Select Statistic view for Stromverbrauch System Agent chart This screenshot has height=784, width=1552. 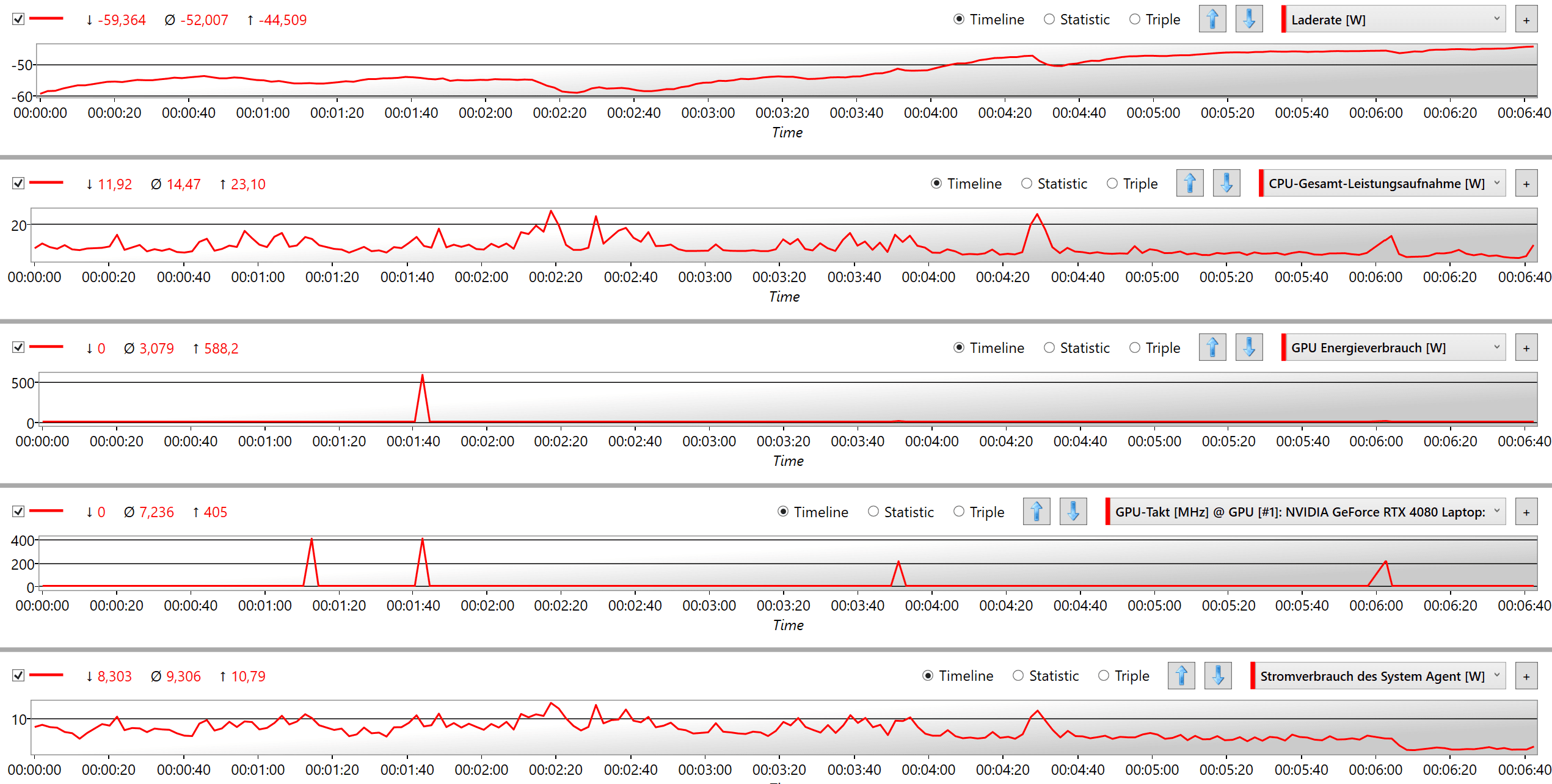click(1045, 676)
